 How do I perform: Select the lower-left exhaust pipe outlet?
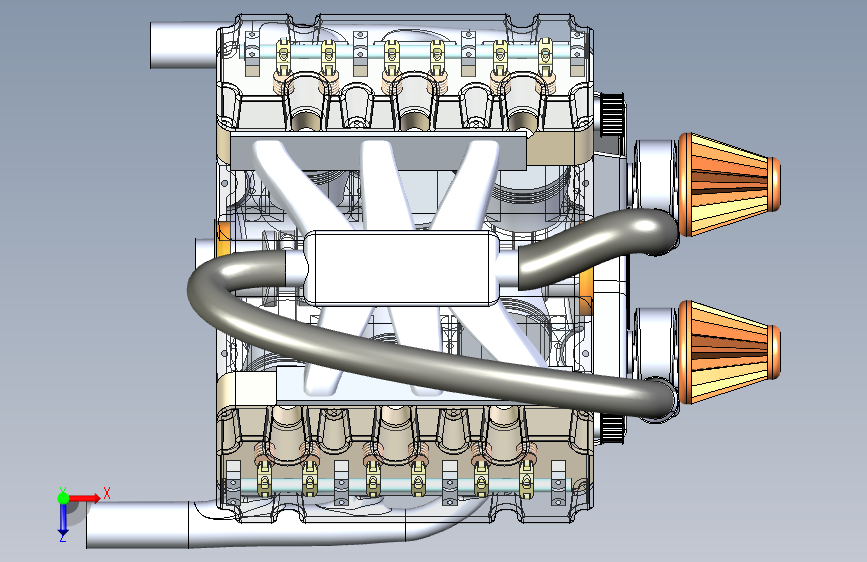tap(137, 524)
